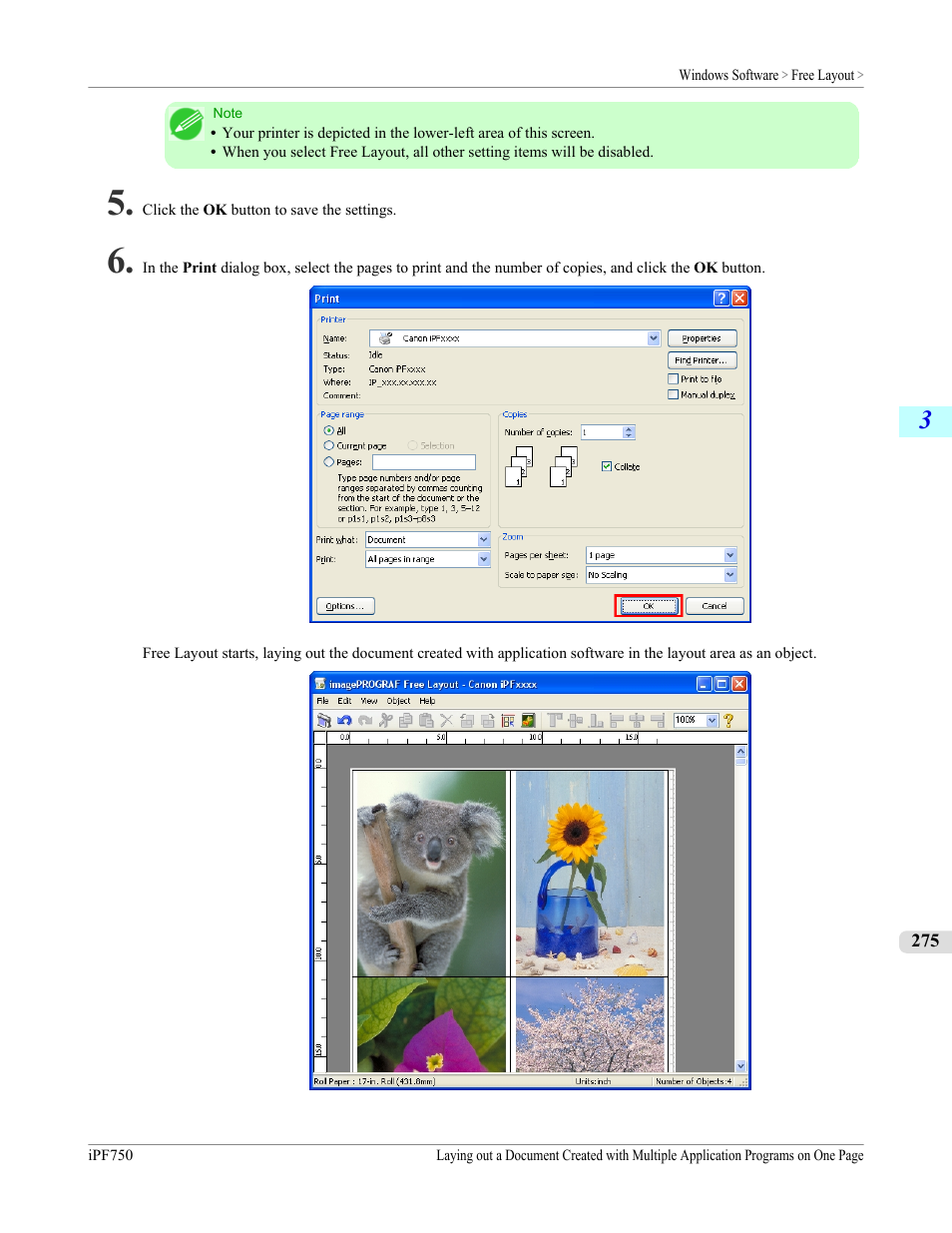Select the koala image in layout
952x1233 pixels.
pos(431,872)
